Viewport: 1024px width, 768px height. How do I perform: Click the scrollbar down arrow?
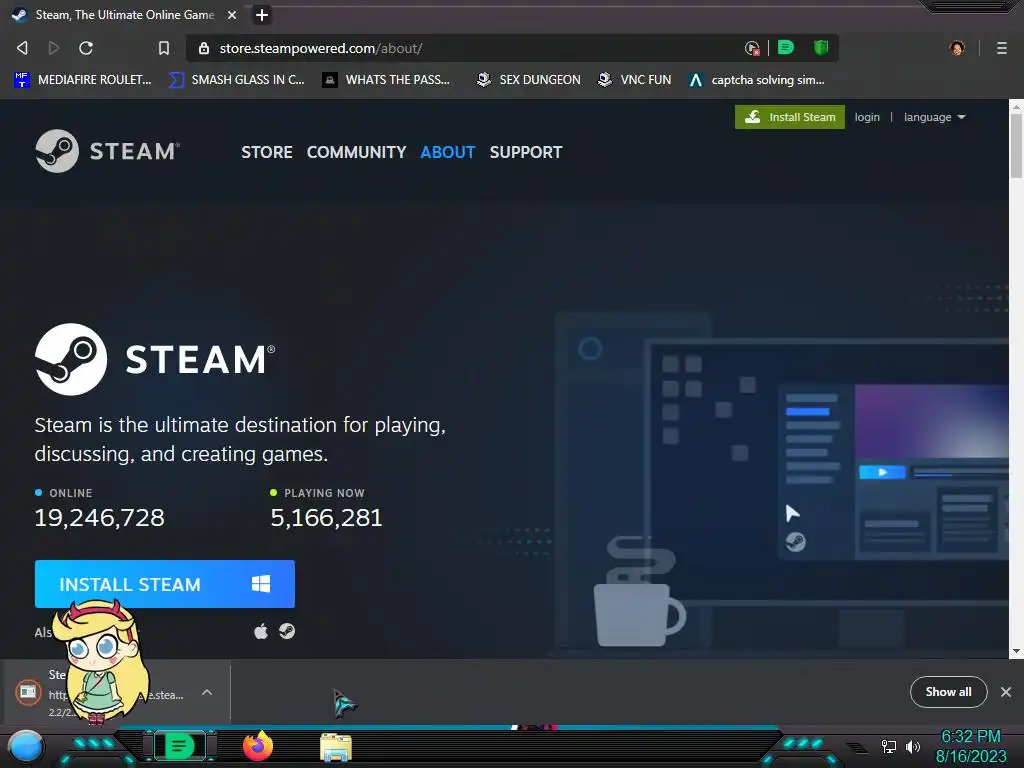(x=1016, y=651)
